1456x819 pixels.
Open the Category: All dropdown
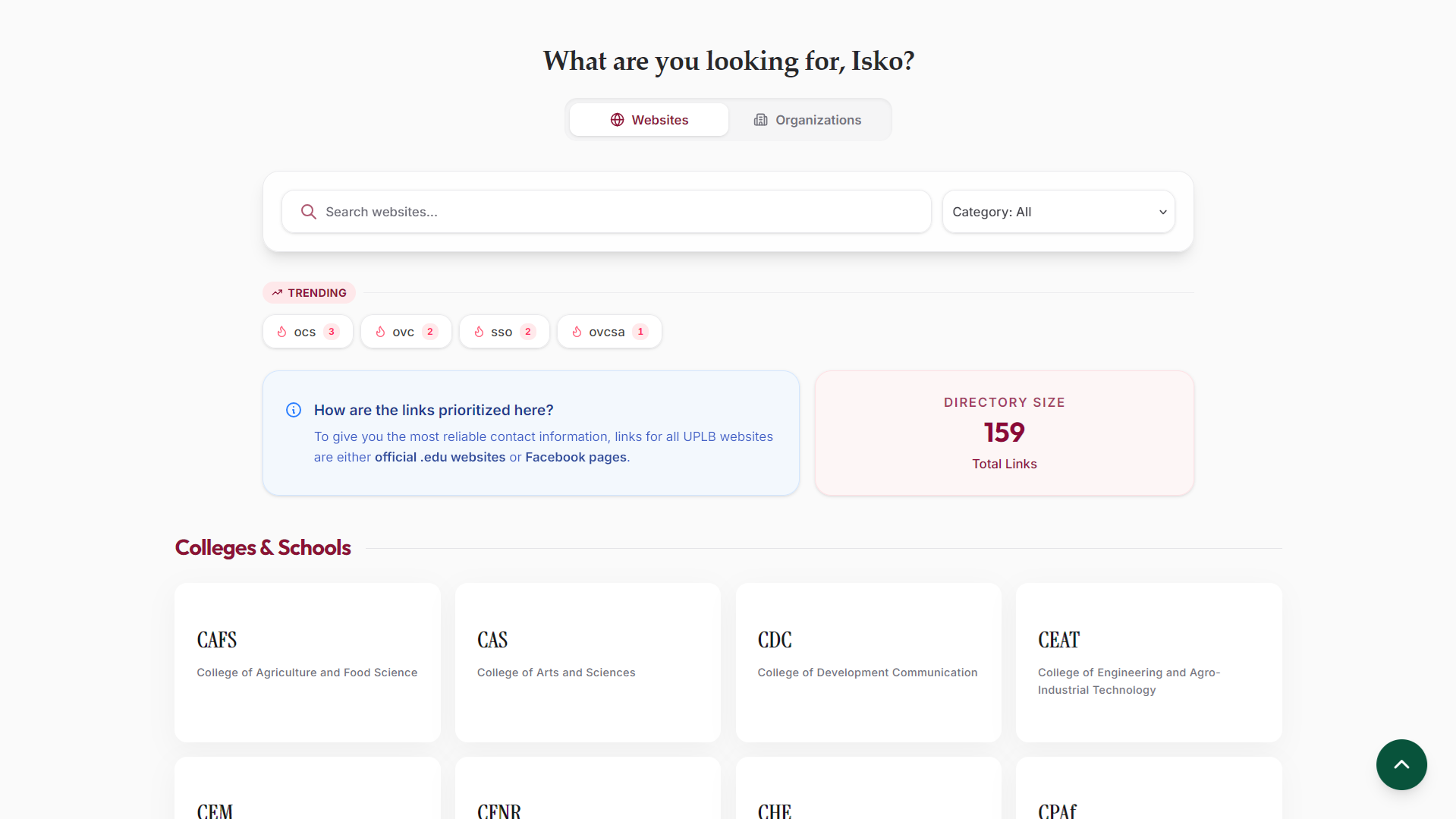pos(1058,212)
